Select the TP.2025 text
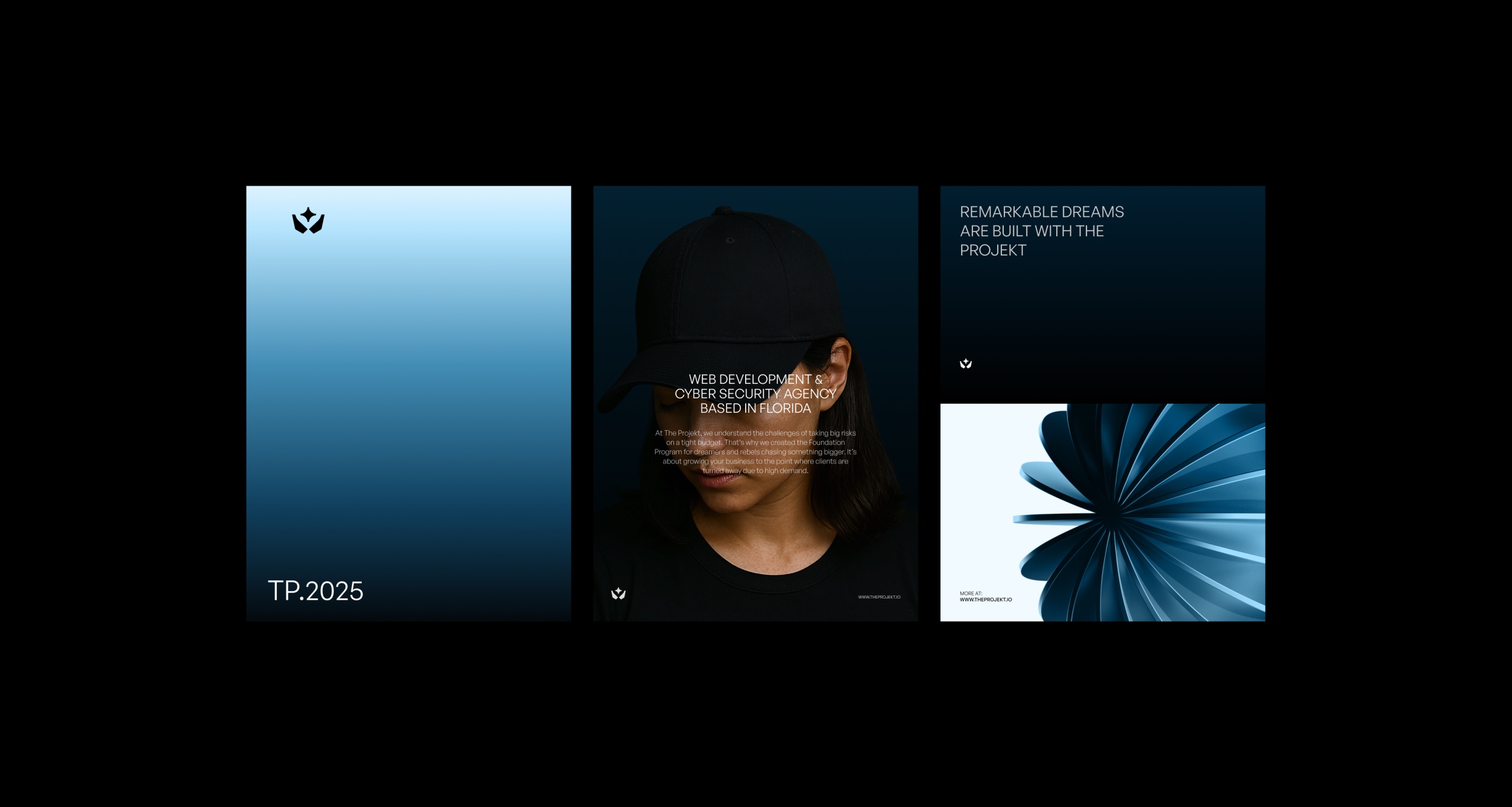 point(315,591)
